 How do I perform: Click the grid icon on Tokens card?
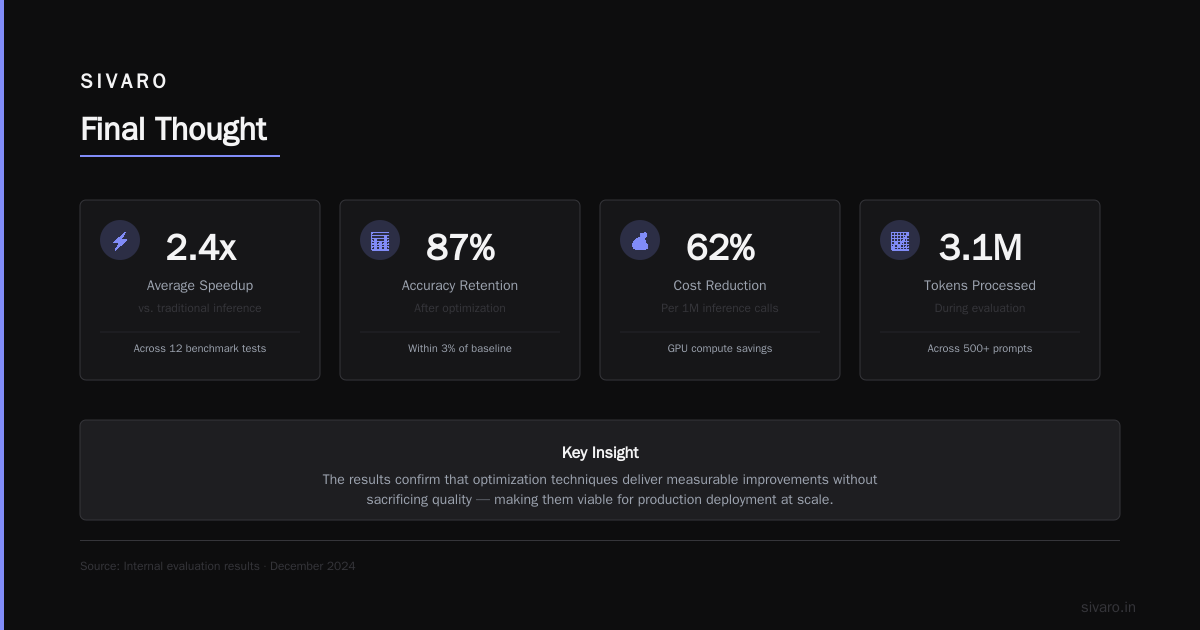(900, 240)
